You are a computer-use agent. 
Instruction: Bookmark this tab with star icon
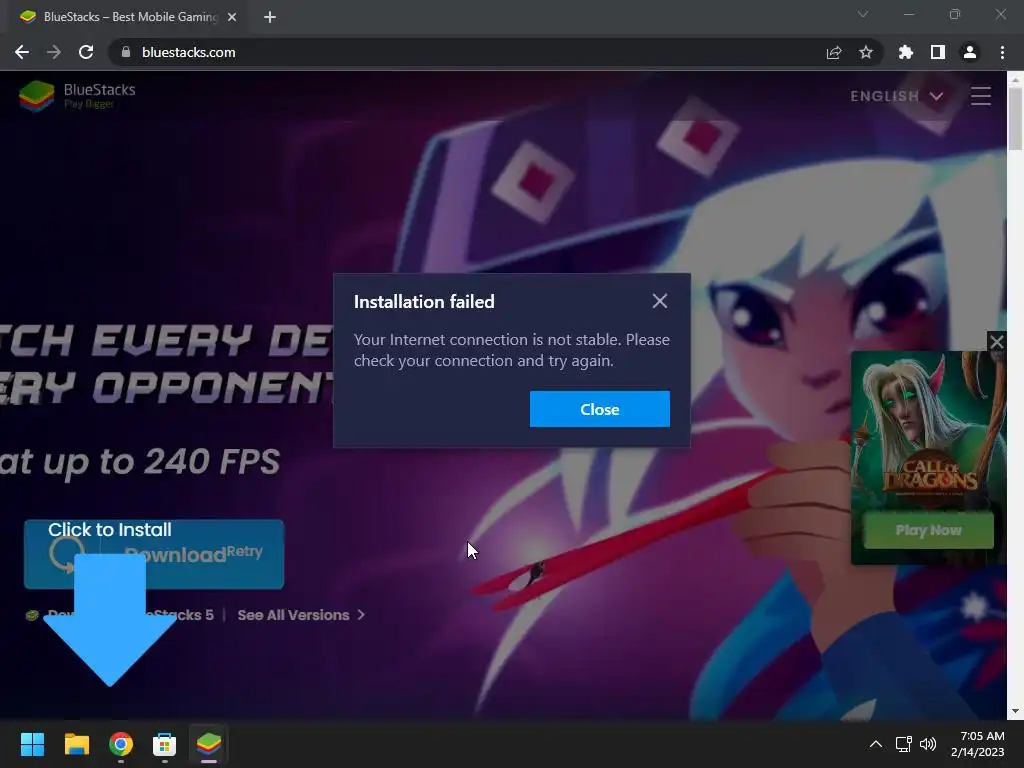pyautogui.click(x=866, y=52)
